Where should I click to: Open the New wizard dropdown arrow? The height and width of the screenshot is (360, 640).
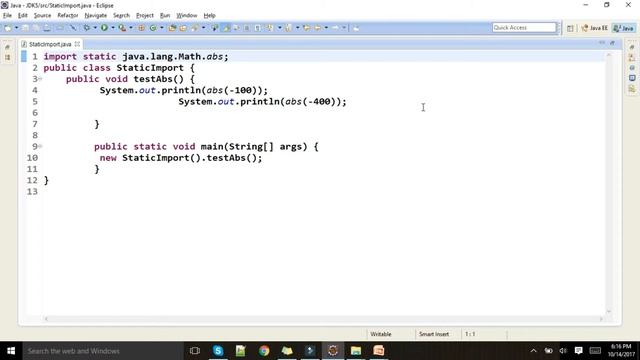pos(16,28)
